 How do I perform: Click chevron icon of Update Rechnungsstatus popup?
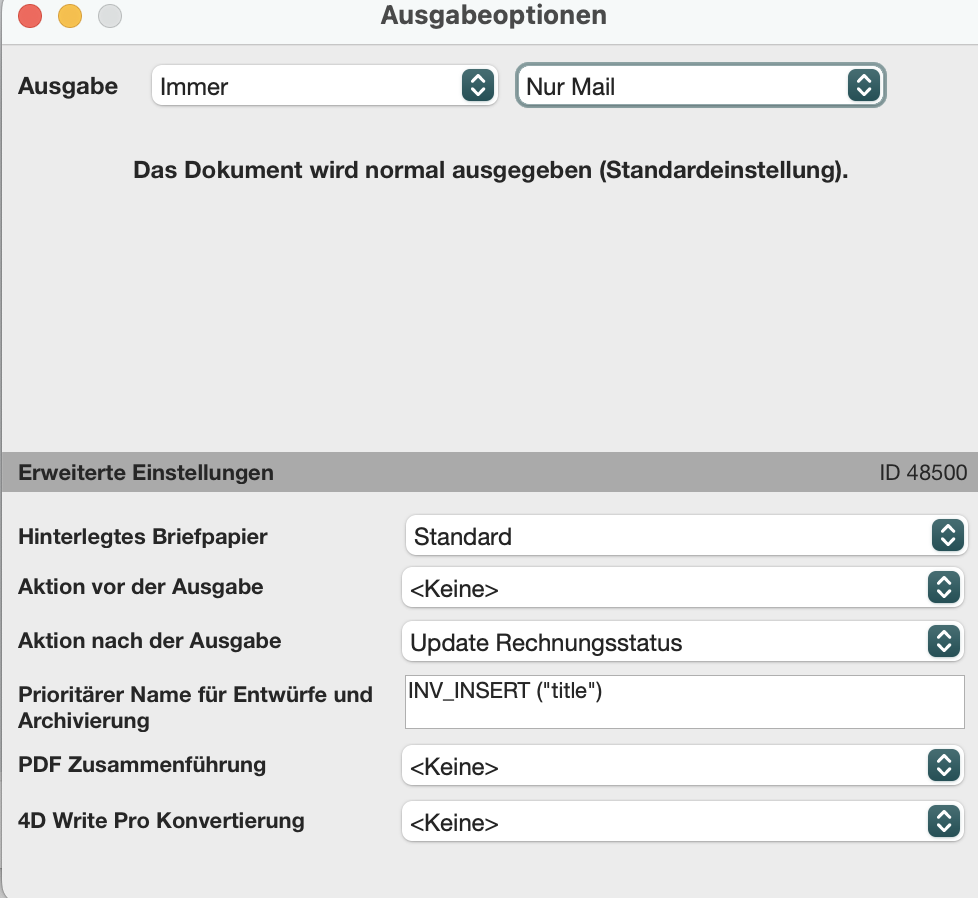click(x=944, y=641)
